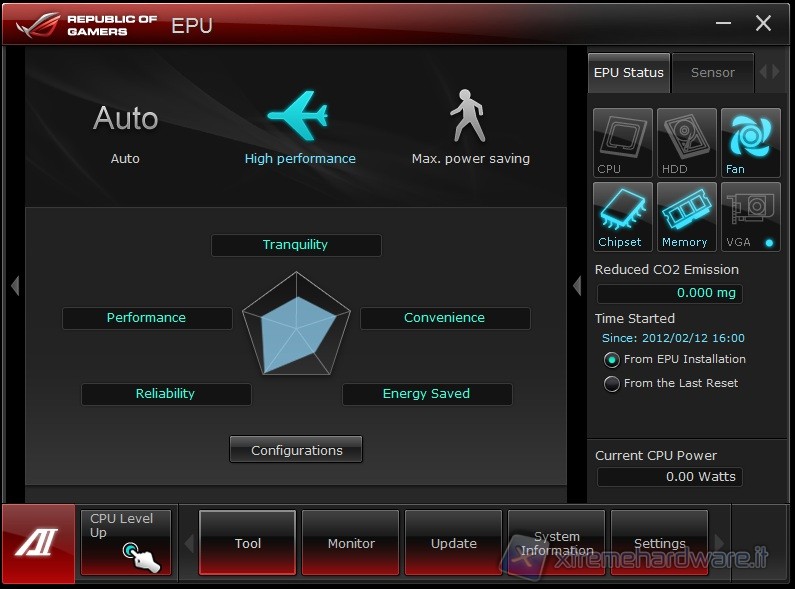795x589 pixels.
Task: Select From EPU Installation radio button
Action: tap(612, 360)
